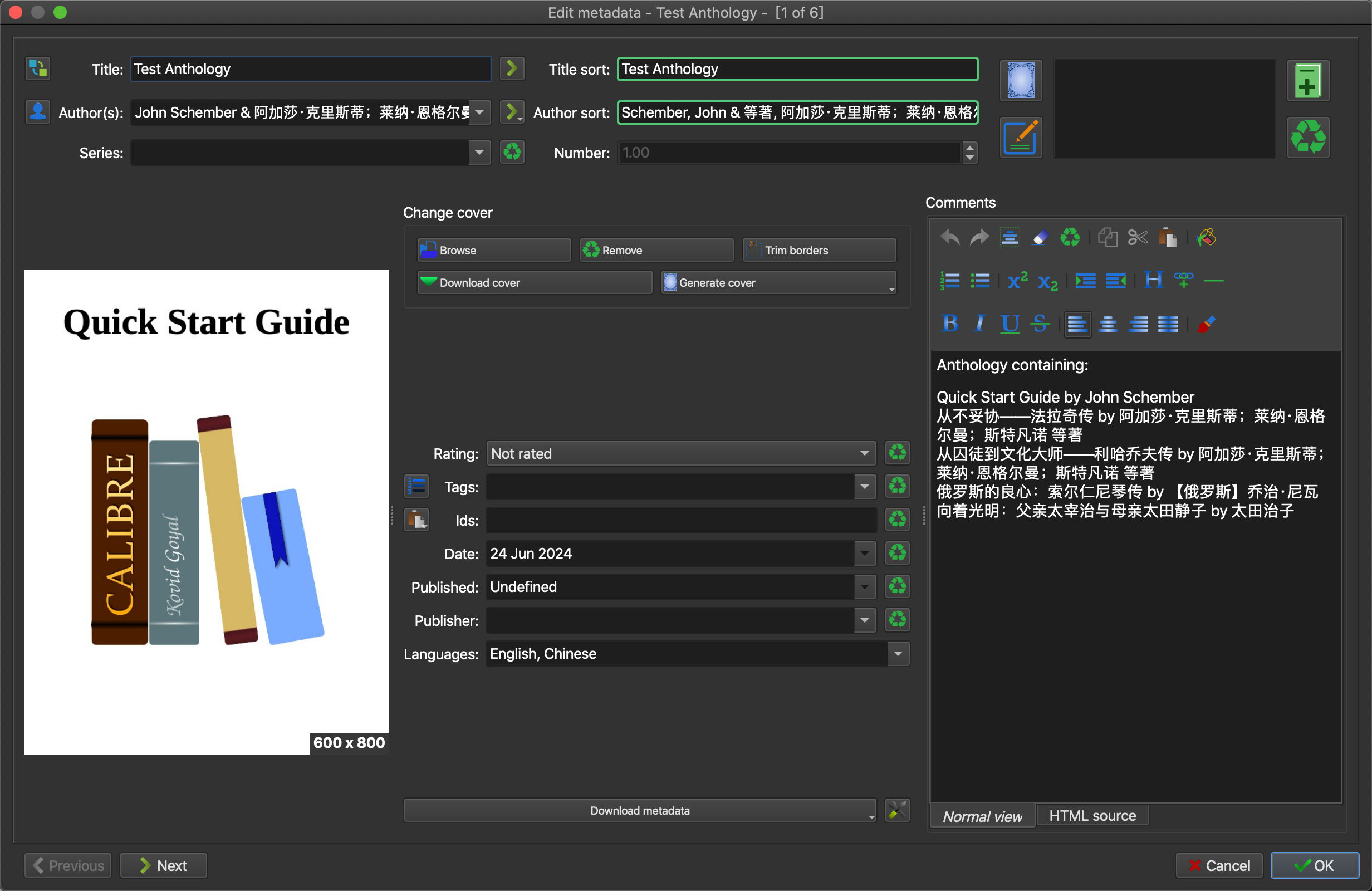Toggle italic formatting in Comments
1372x891 pixels.
(979, 324)
